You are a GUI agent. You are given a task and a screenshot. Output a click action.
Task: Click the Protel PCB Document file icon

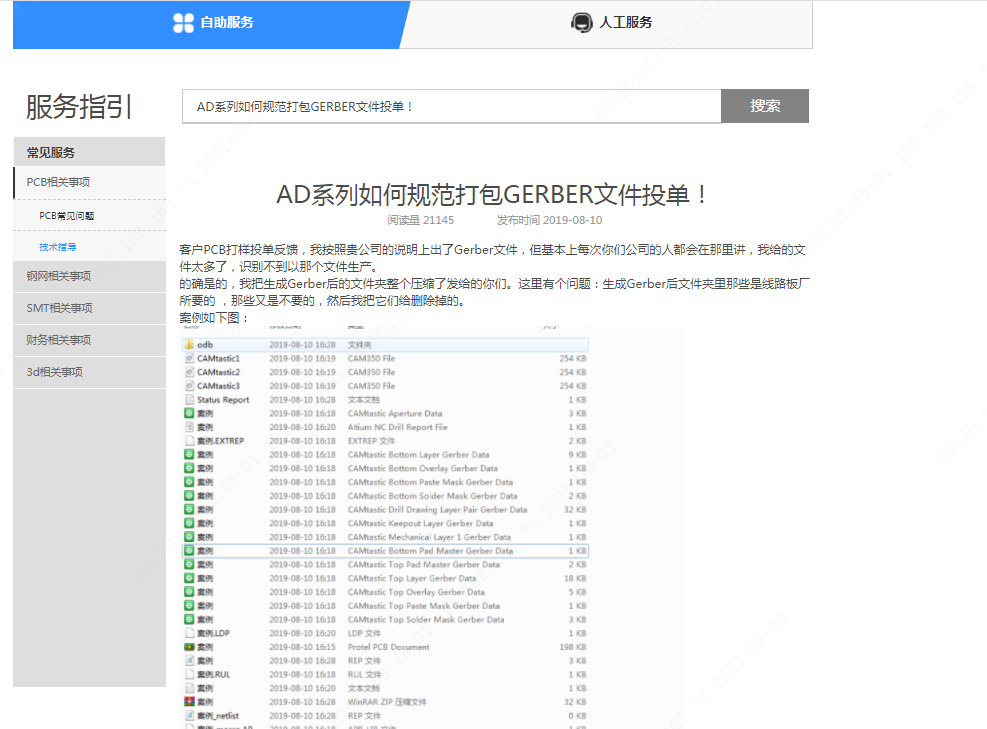click(x=188, y=647)
